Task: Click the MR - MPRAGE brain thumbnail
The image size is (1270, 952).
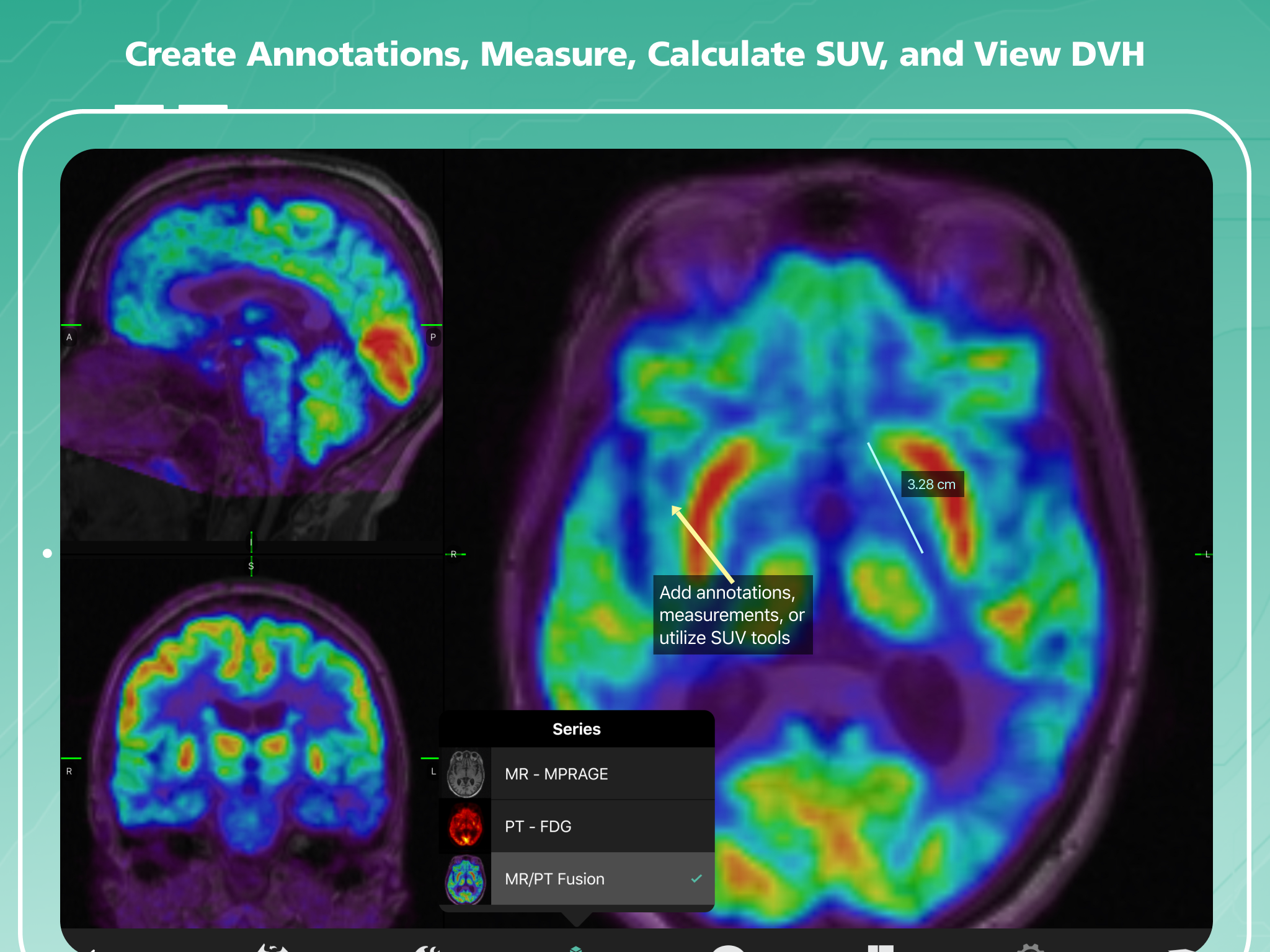Action: point(465,773)
